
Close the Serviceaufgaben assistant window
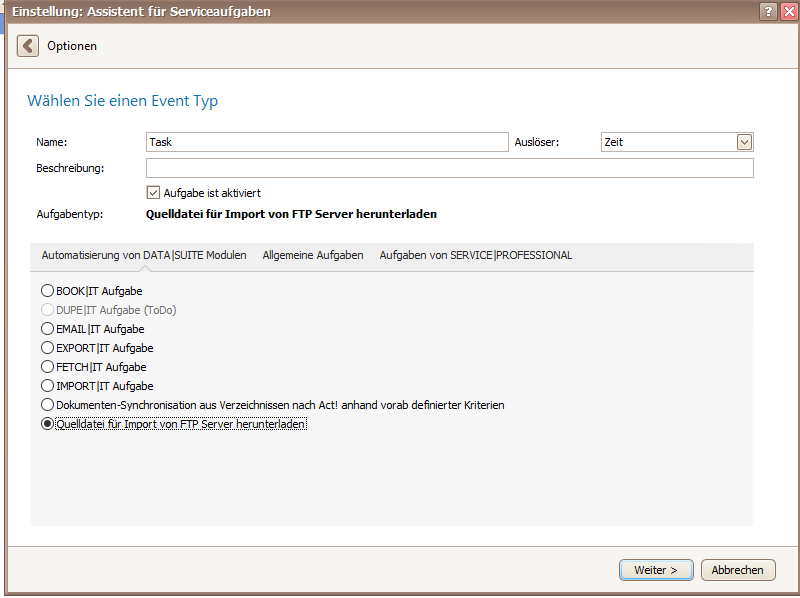790,11
